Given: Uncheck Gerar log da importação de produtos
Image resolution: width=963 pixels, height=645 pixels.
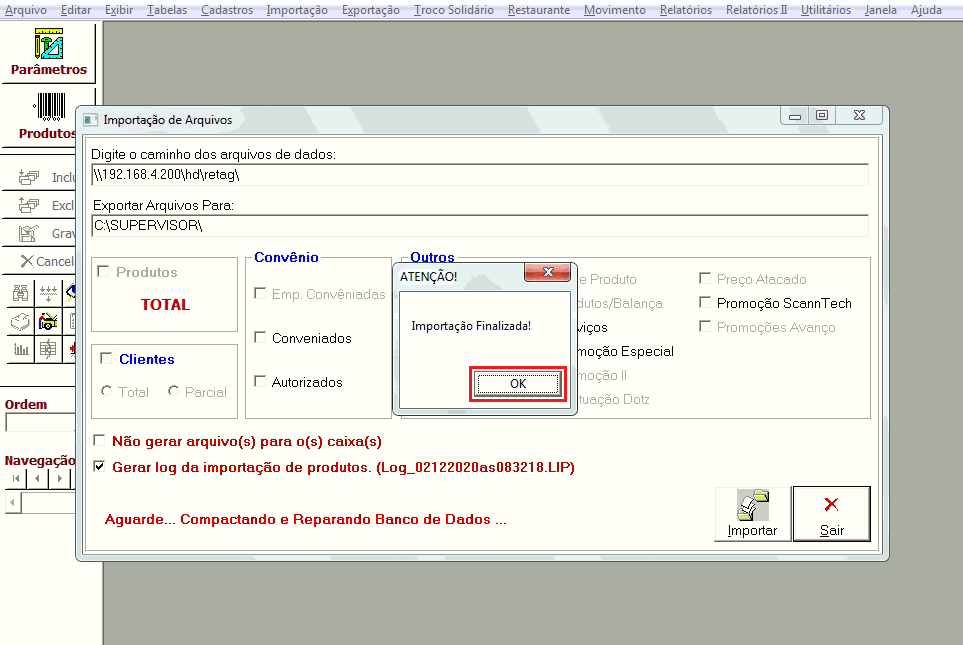Looking at the screenshot, I should click(x=99, y=467).
